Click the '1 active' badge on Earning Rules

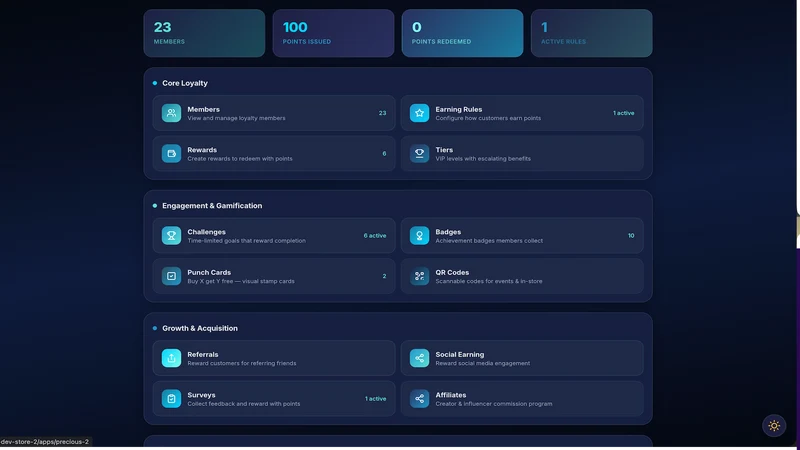point(623,113)
